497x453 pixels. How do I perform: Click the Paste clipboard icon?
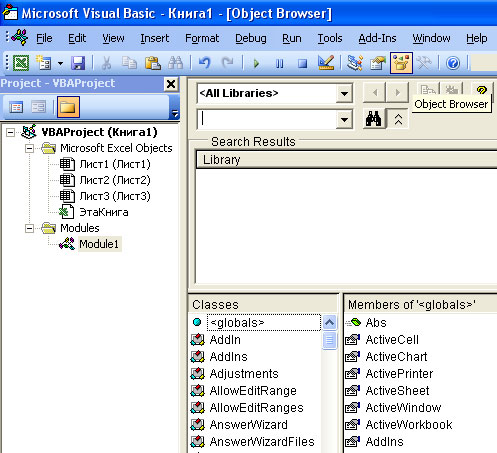coord(153,63)
